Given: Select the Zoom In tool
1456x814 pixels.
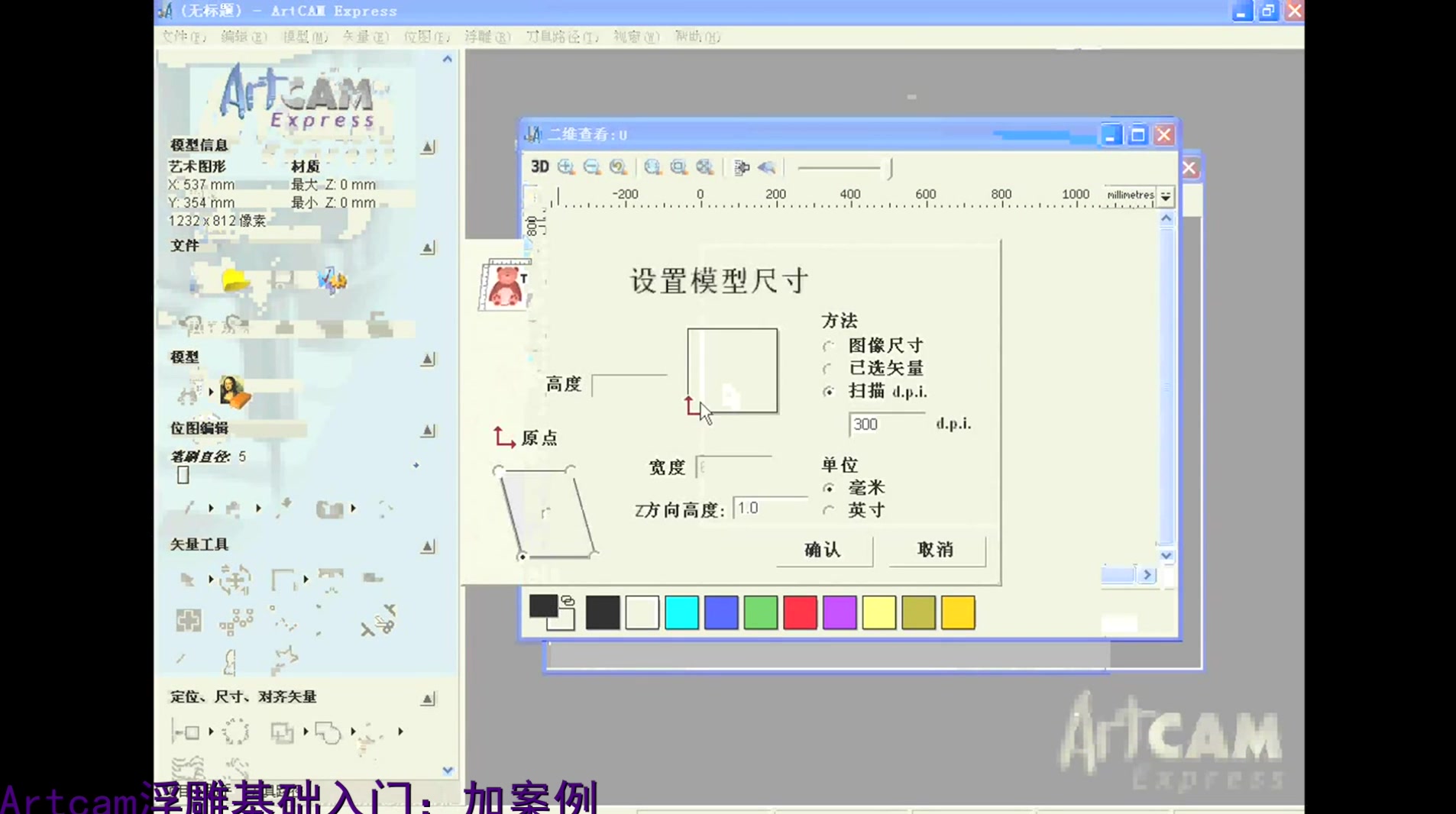Looking at the screenshot, I should click(x=567, y=167).
